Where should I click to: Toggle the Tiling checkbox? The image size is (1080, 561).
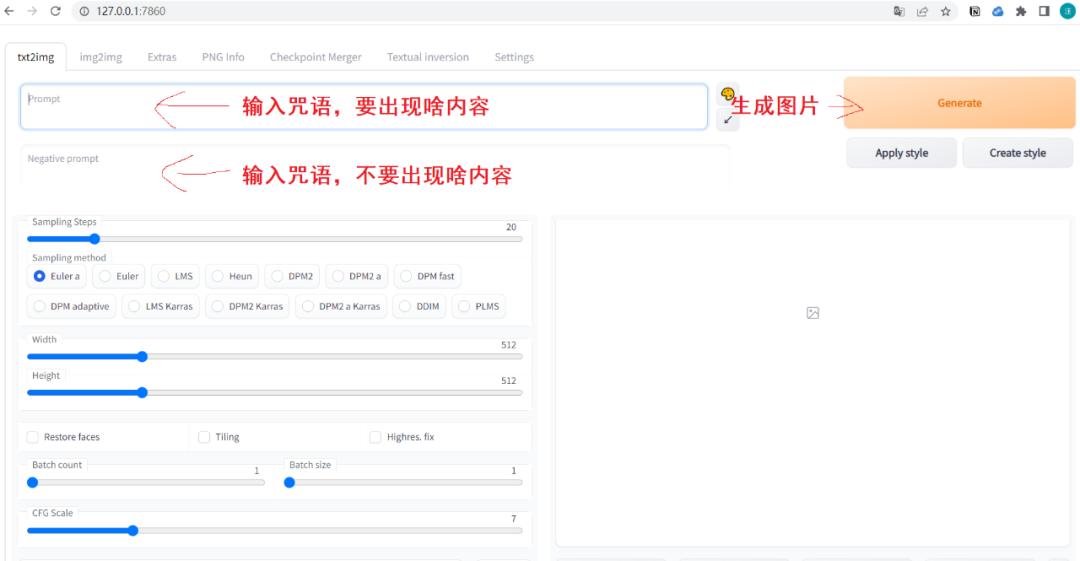(x=204, y=437)
